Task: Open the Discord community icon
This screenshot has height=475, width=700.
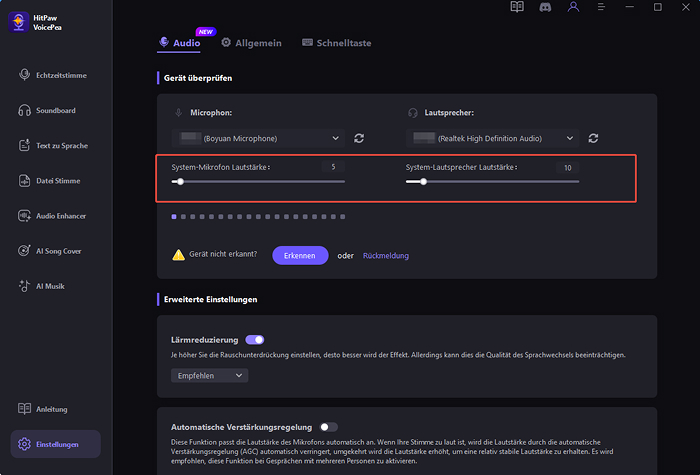Action: click(545, 7)
